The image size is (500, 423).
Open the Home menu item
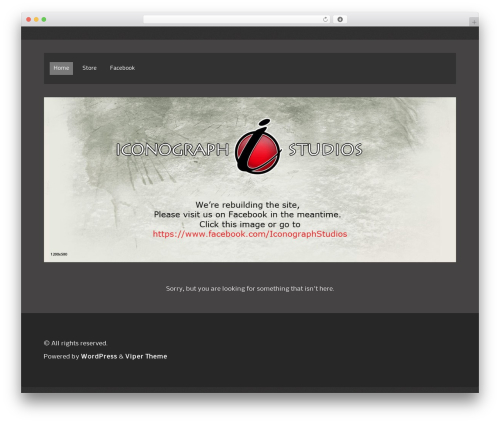61,68
